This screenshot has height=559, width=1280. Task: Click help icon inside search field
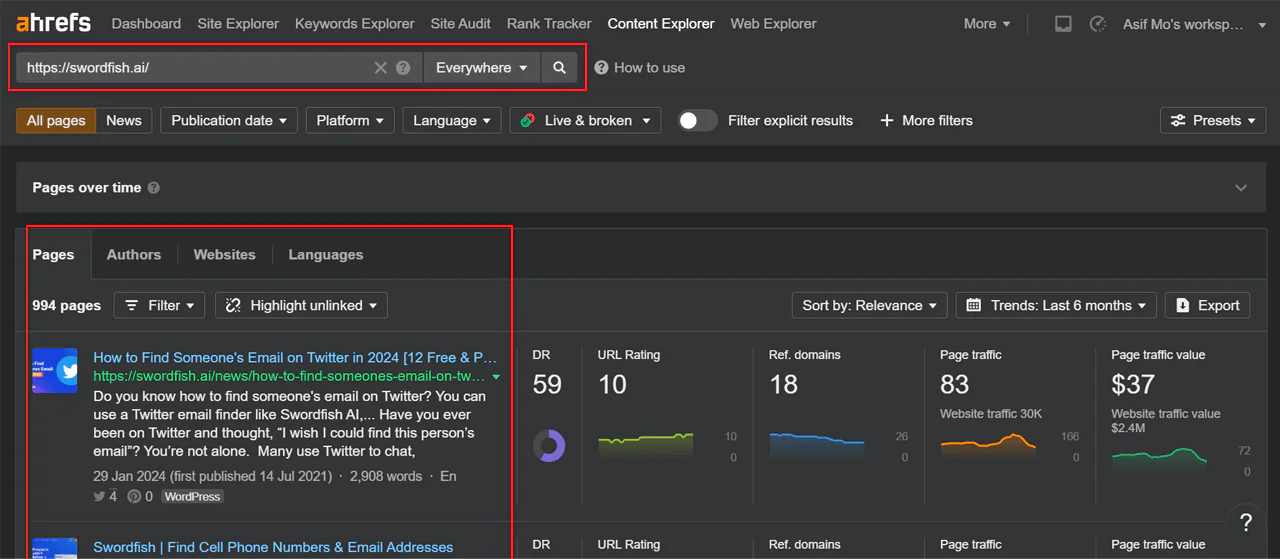click(403, 68)
